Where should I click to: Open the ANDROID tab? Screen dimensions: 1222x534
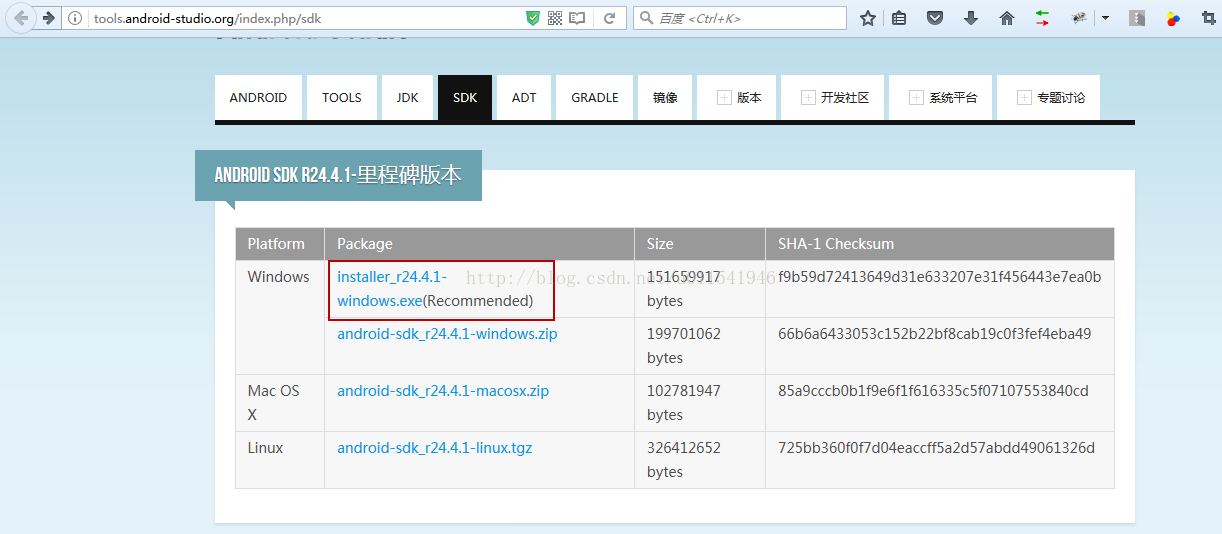point(258,98)
